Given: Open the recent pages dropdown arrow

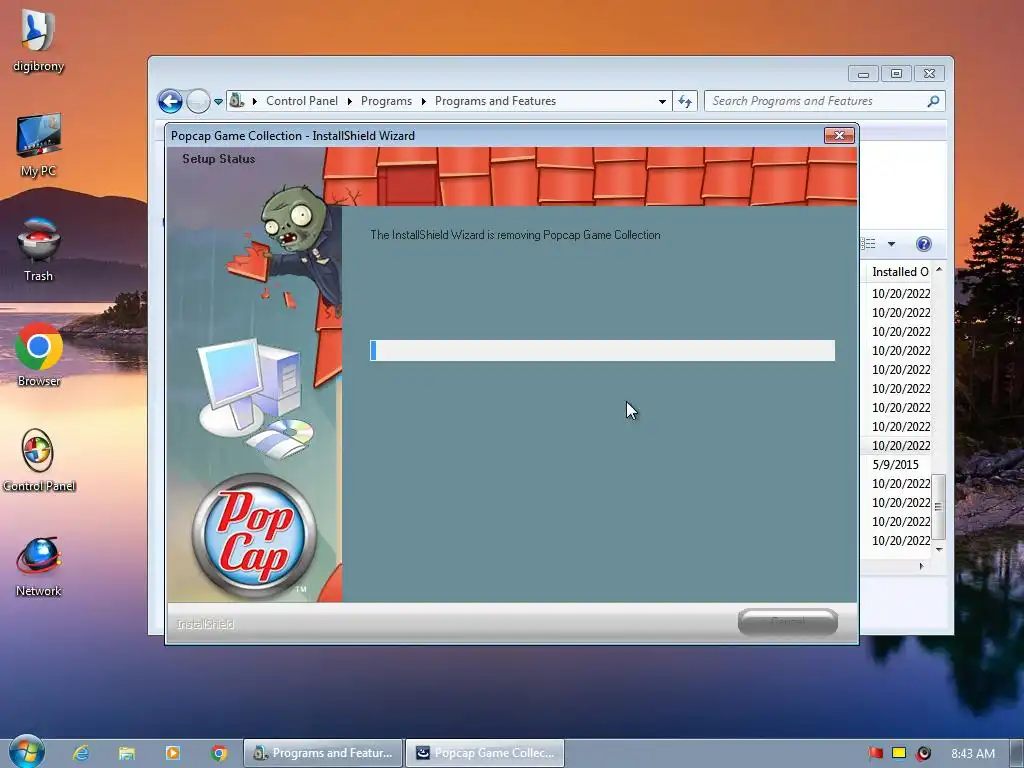Looking at the screenshot, I should coord(218,101).
